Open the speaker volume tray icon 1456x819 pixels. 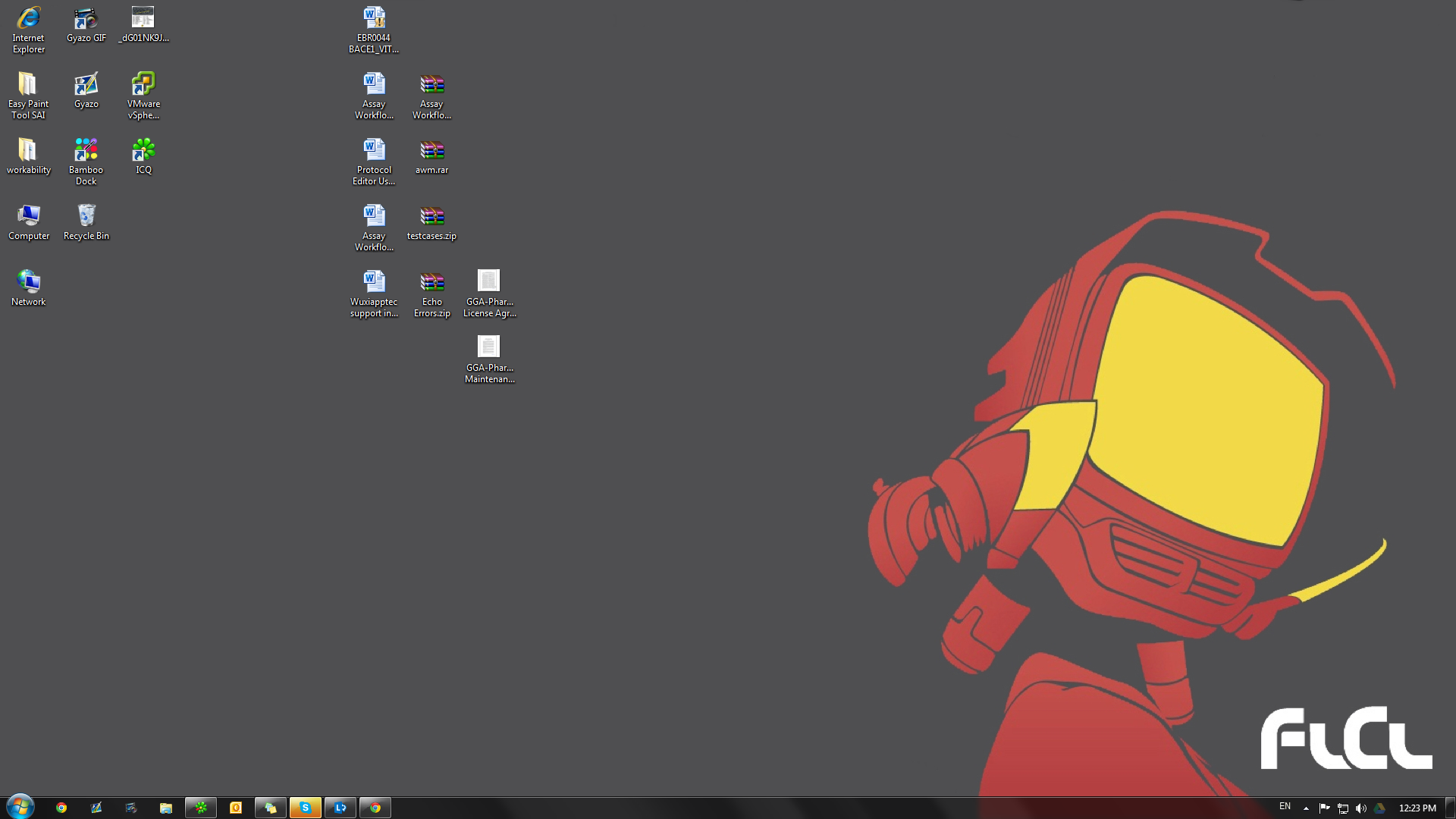pos(1361,808)
